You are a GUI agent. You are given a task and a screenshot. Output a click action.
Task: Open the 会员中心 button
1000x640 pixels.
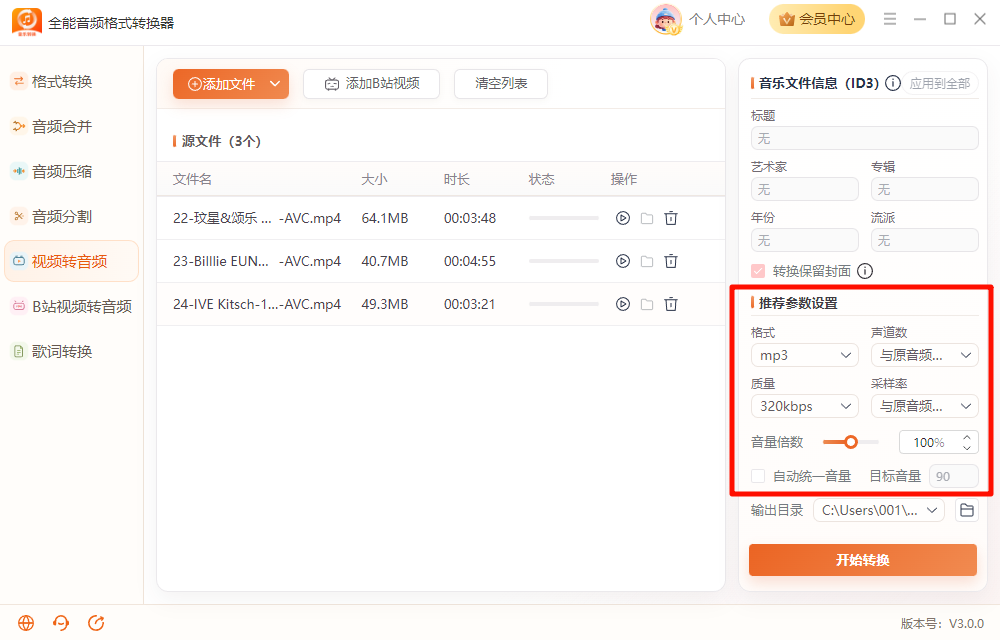point(817,19)
